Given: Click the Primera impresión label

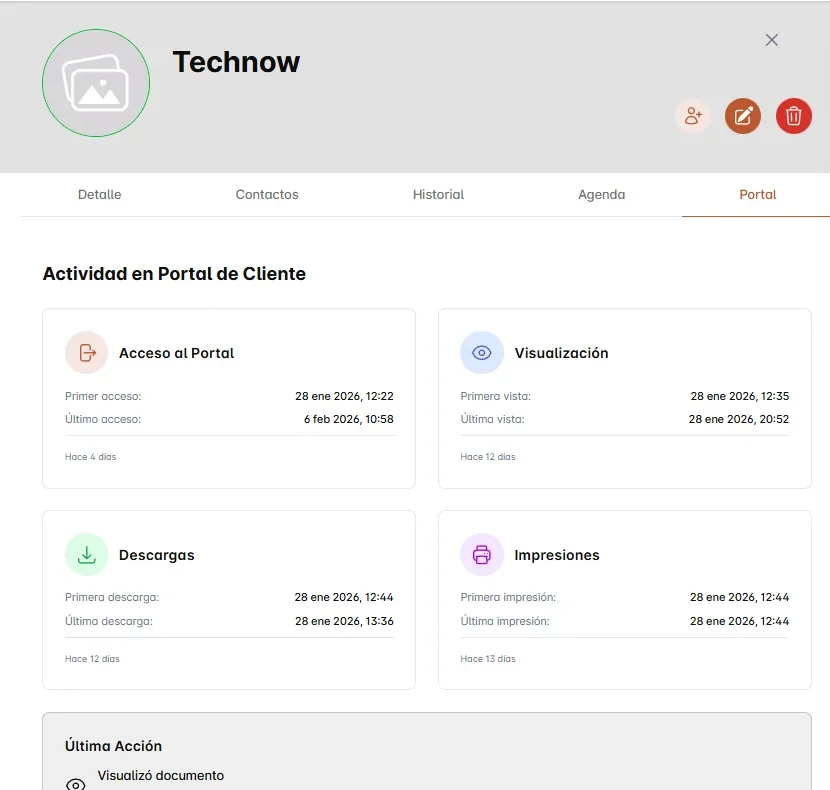Looking at the screenshot, I should (508, 597).
